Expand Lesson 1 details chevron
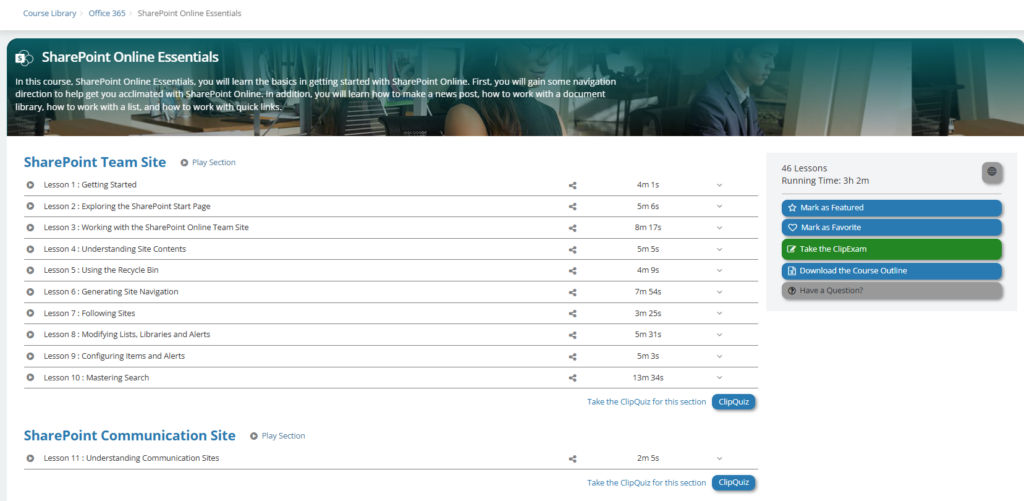The width and height of the screenshot is (1024, 501). pos(720,185)
